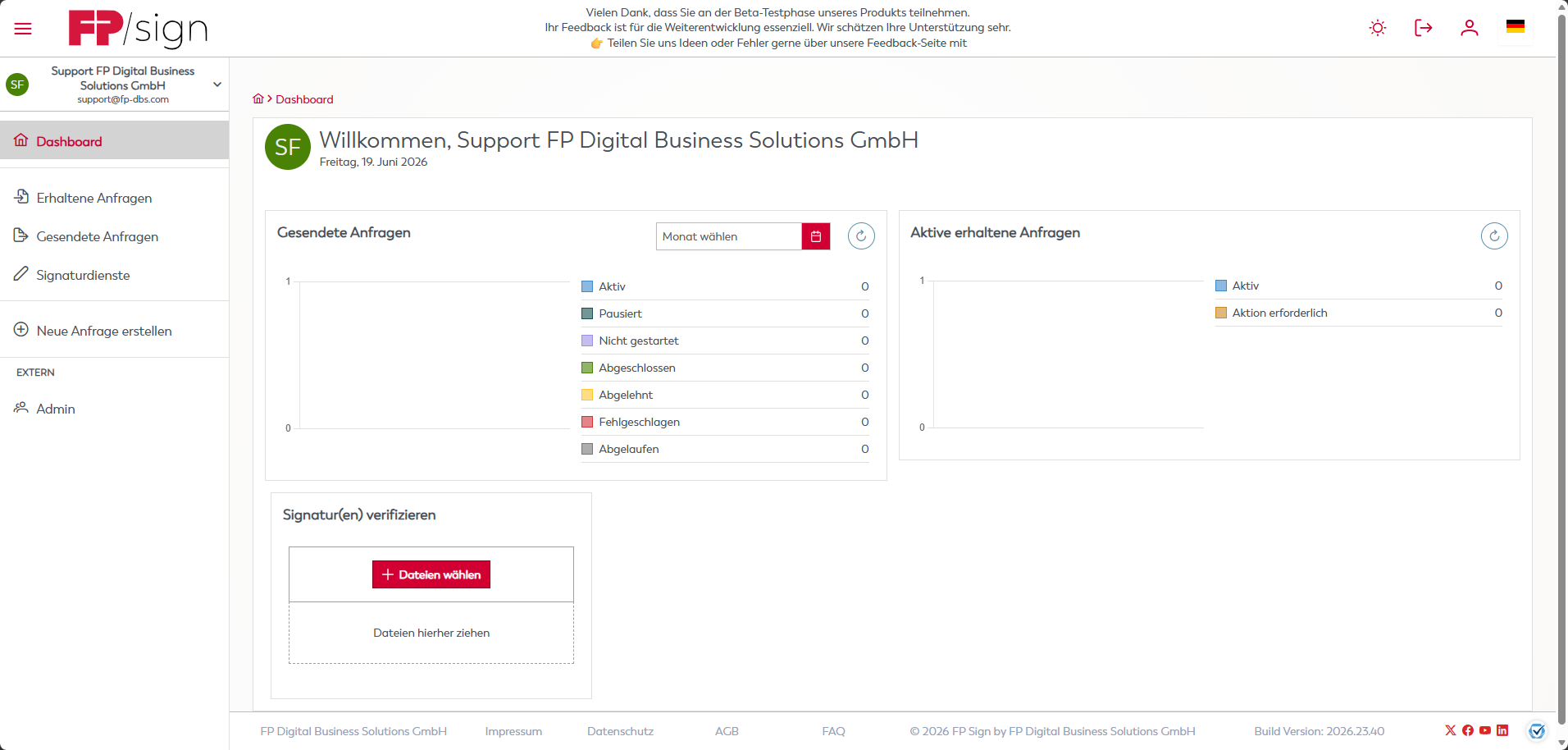Viewport: 1568px width, 750px height.
Task: Click the Dateien hierher ziehen drop zone
Action: point(431,633)
